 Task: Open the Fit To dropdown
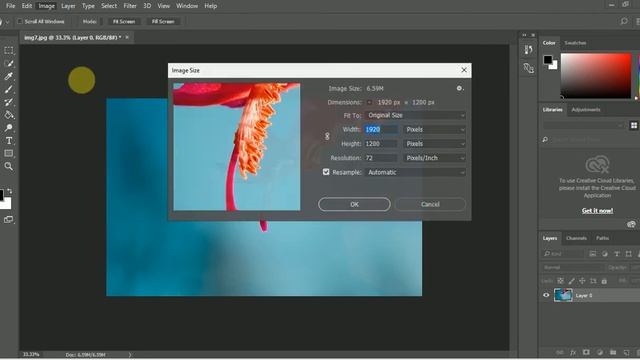415,116
